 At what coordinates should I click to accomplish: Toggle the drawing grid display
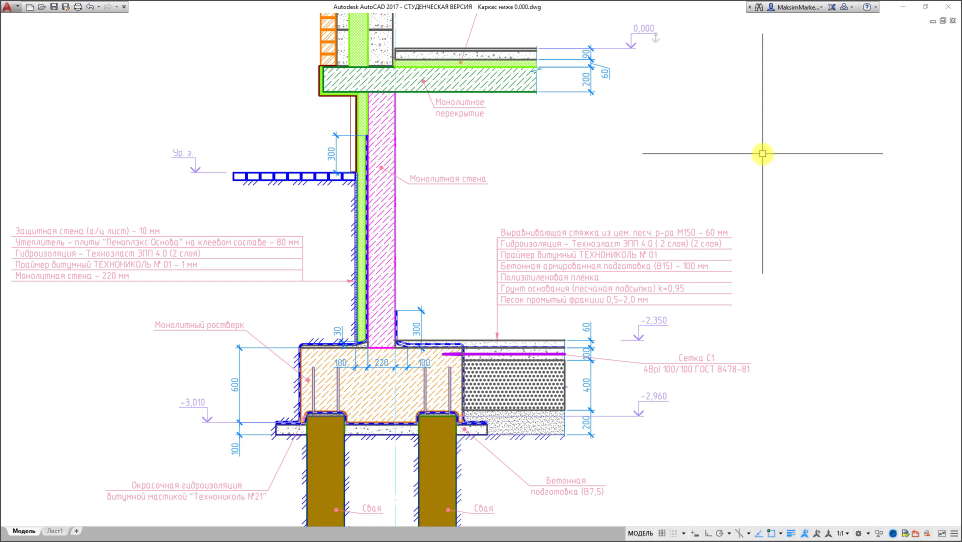[662, 533]
